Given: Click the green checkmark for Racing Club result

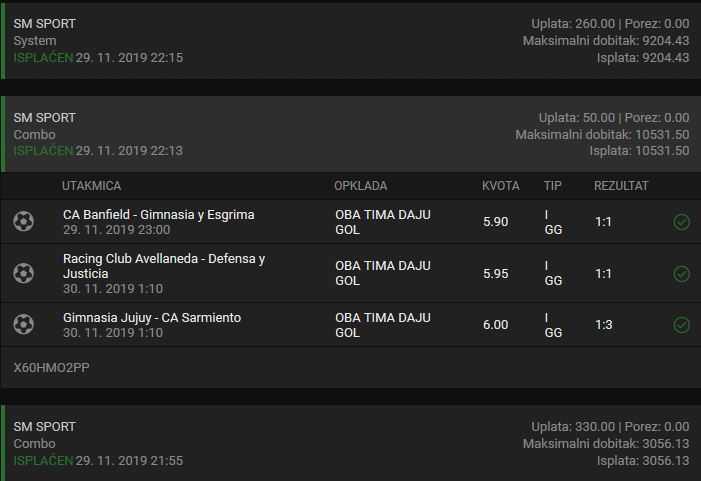Looking at the screenshot, I should point(681,274).
